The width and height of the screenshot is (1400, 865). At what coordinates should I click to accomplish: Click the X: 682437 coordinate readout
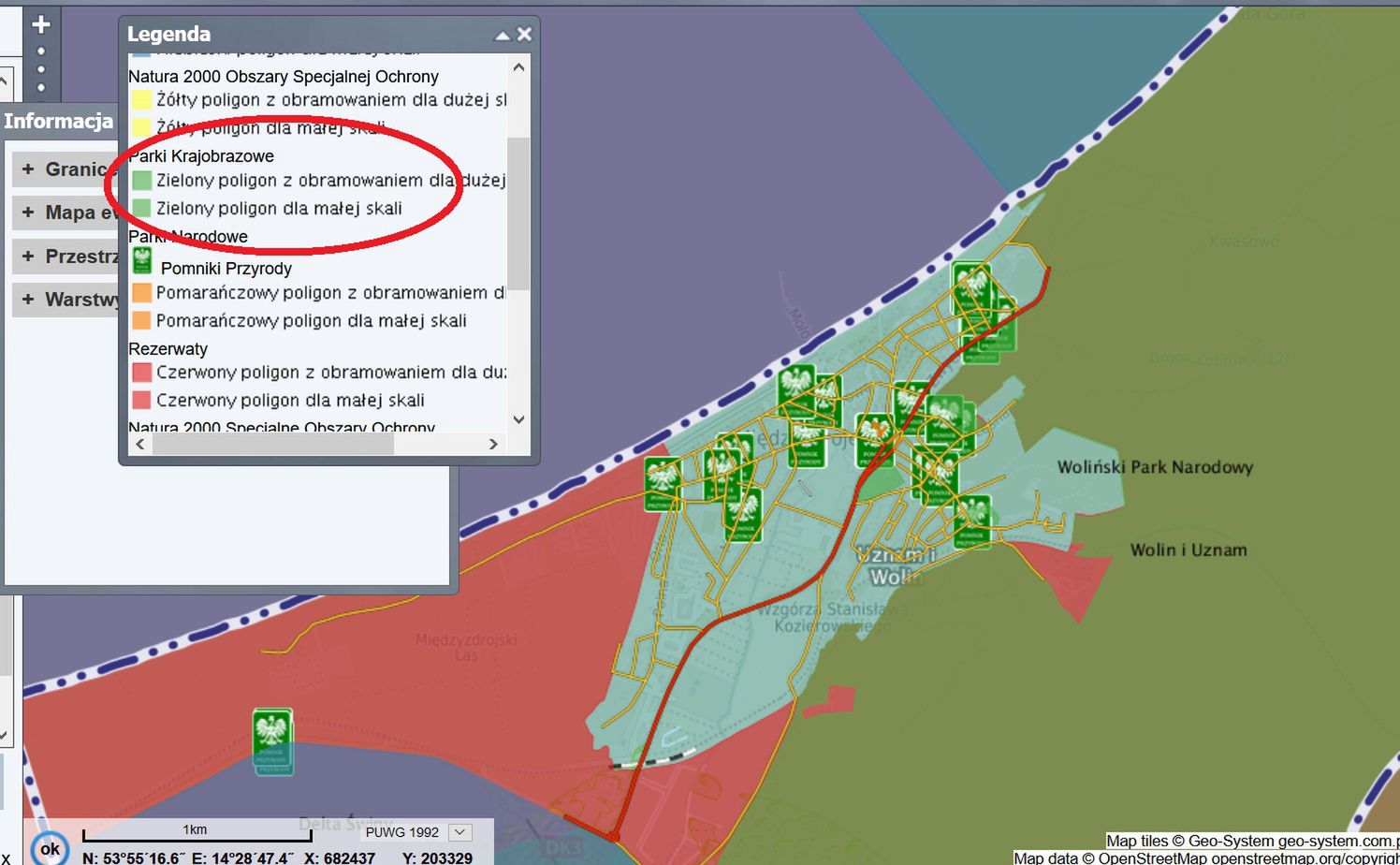(x=340, y=858)
